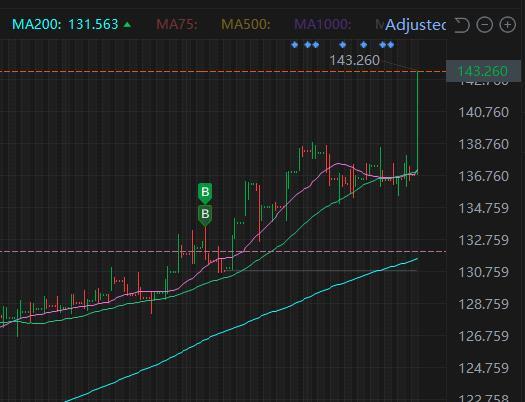The image size is (525, 402).
Task: Click the reset/undo chart view icon
Action: point(462,25)
